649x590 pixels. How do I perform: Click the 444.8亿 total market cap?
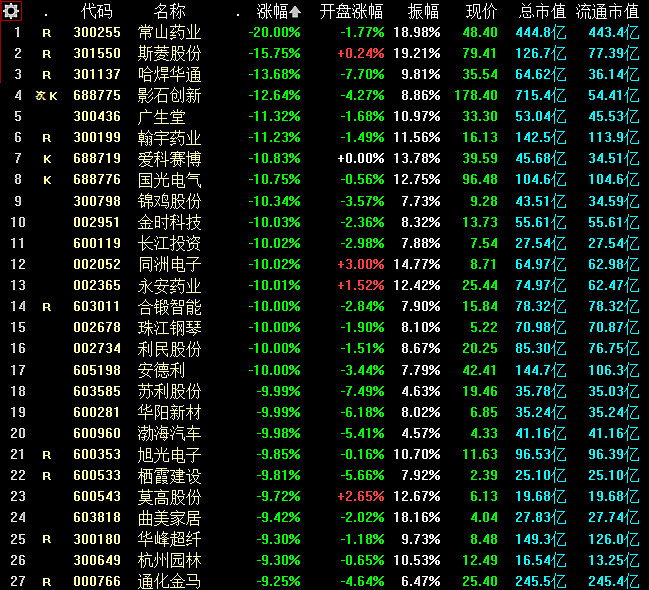(541, 32)
